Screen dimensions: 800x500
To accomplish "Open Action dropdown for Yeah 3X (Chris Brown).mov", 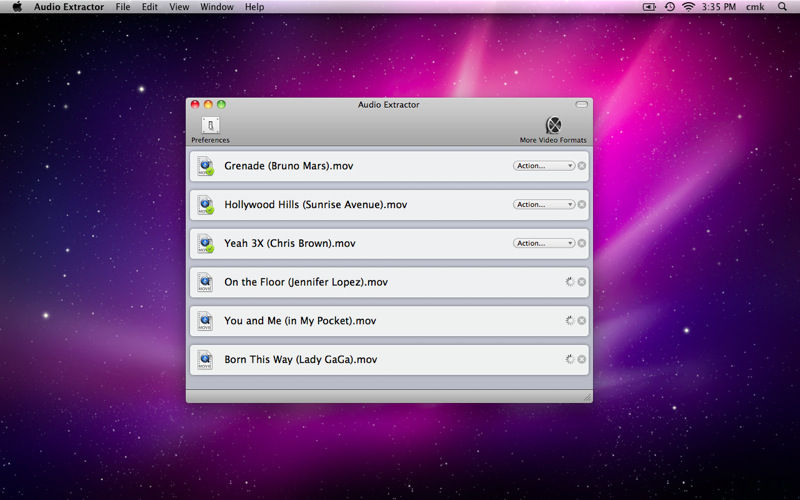I will click(544, 243).
